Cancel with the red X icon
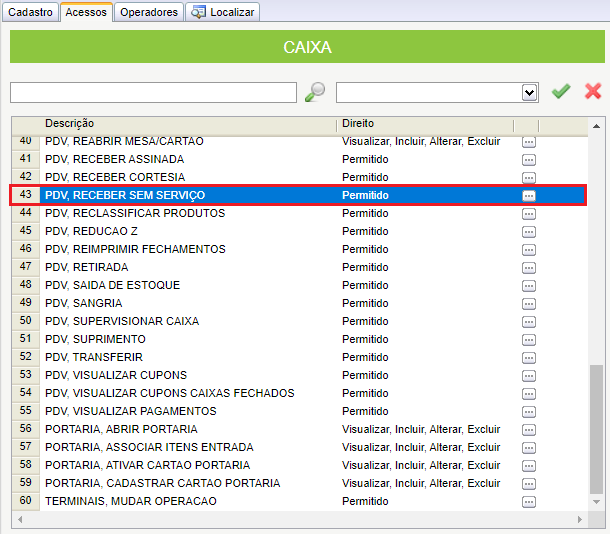Image resolution: width=610 pixels, height=534 pixels. click(593, 92)
